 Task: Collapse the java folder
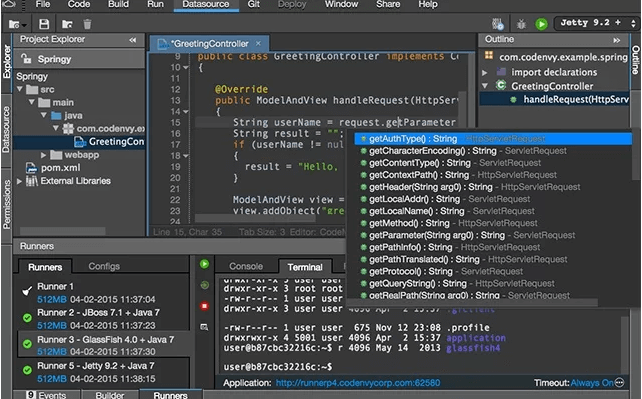click(x=43, y=115)
